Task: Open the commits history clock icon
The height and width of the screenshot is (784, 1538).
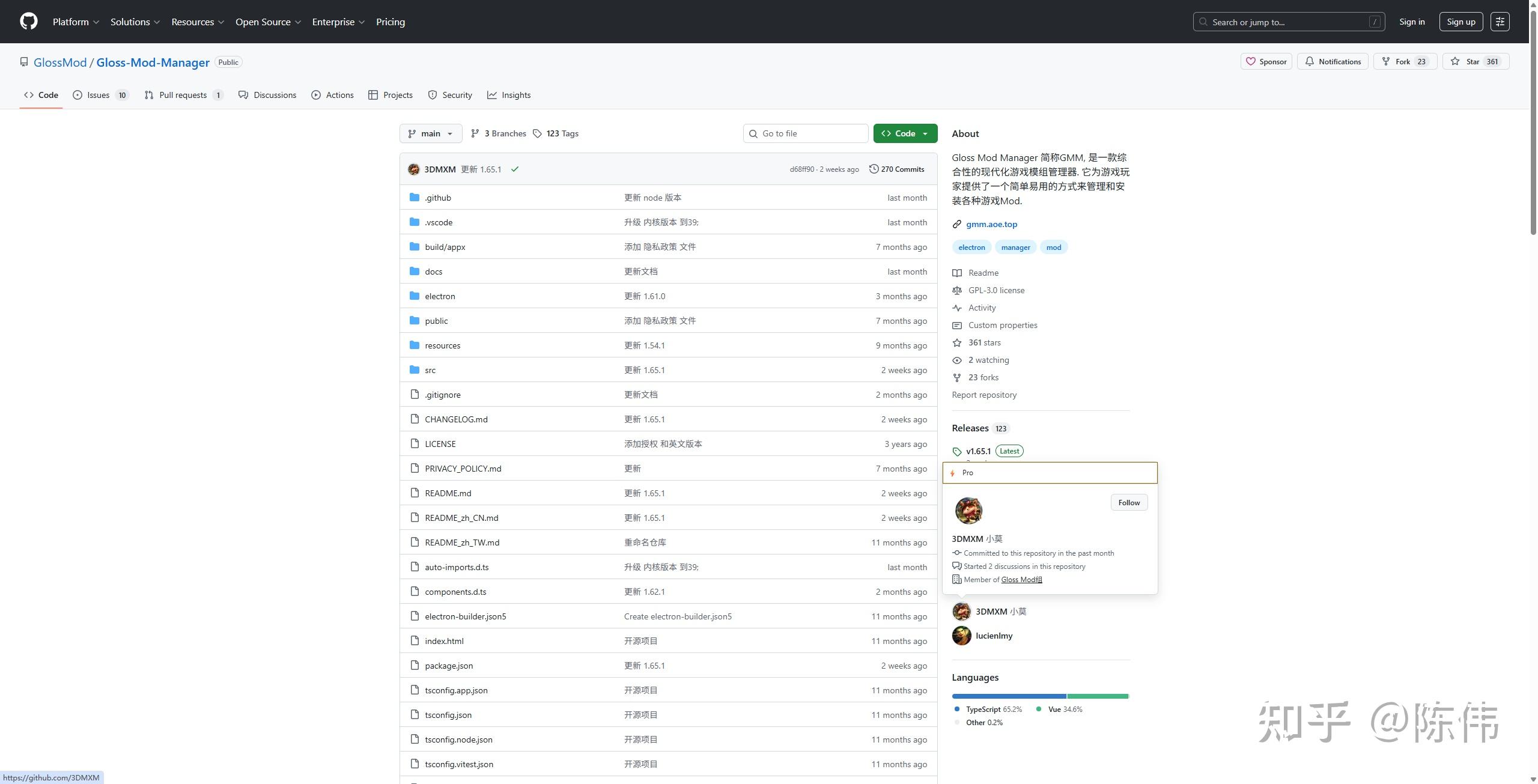Action: (x=874, y=169)
